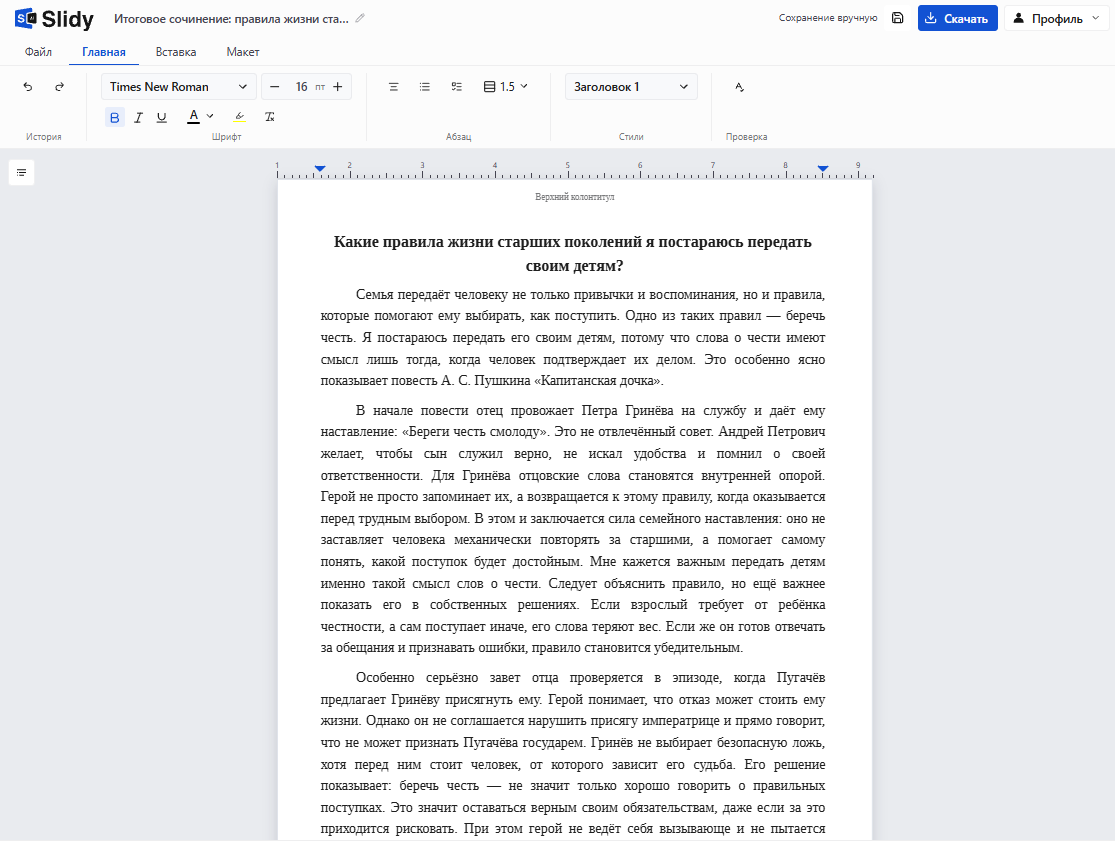The width and height of the screenshot is (1115, 841).
Task: Open the font color picker arrow
Action: tap(210, 117)
